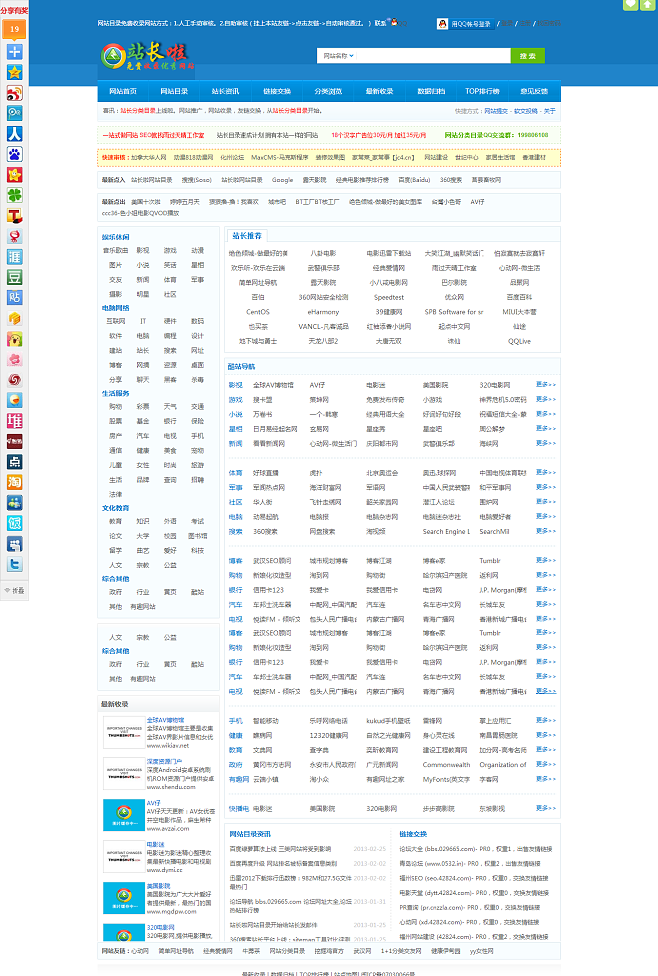Open the 网站提交 quick link

pos(496,111)
